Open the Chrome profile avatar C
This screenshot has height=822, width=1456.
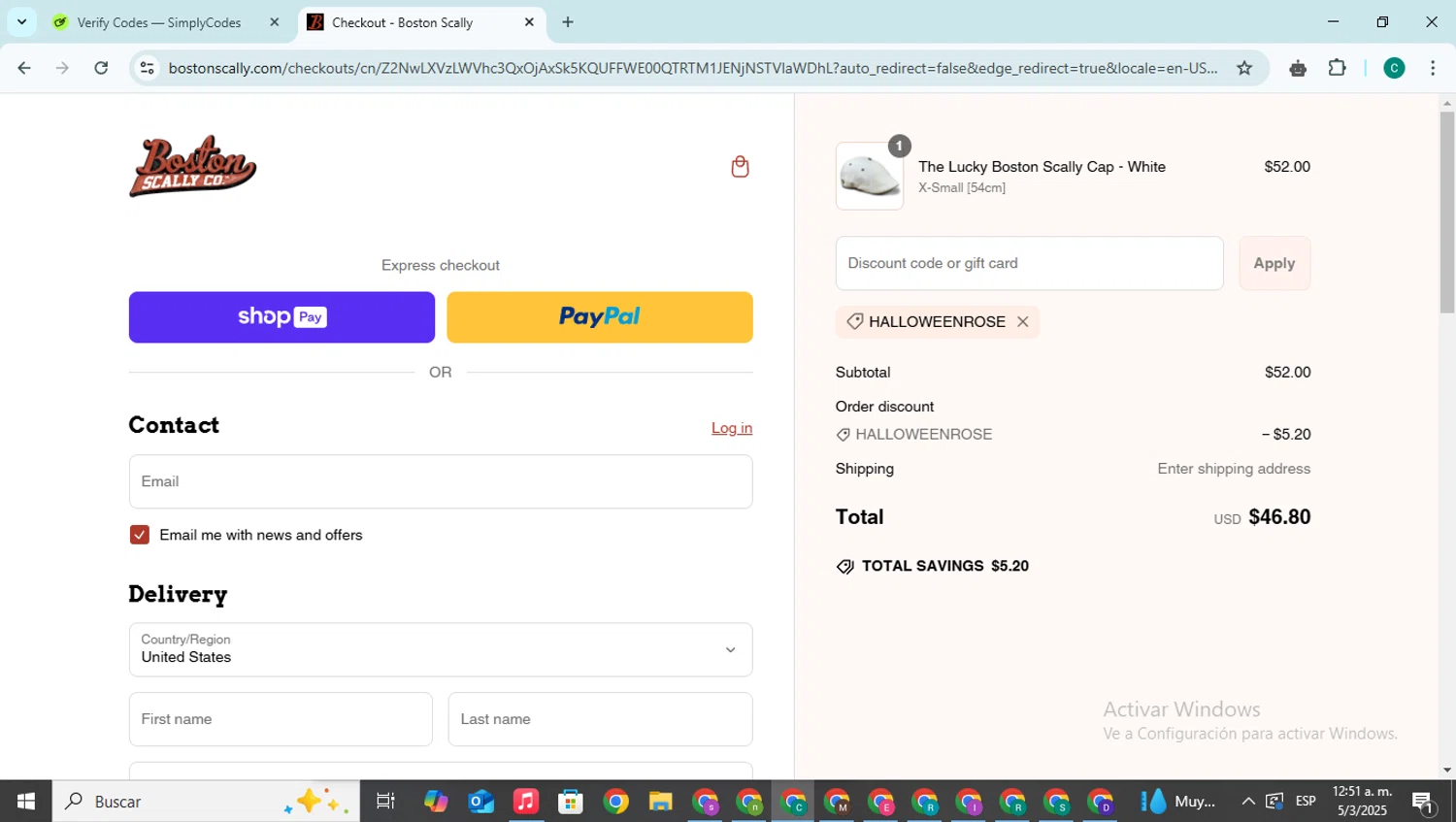pyautogui.click(x=1394, y=68)
